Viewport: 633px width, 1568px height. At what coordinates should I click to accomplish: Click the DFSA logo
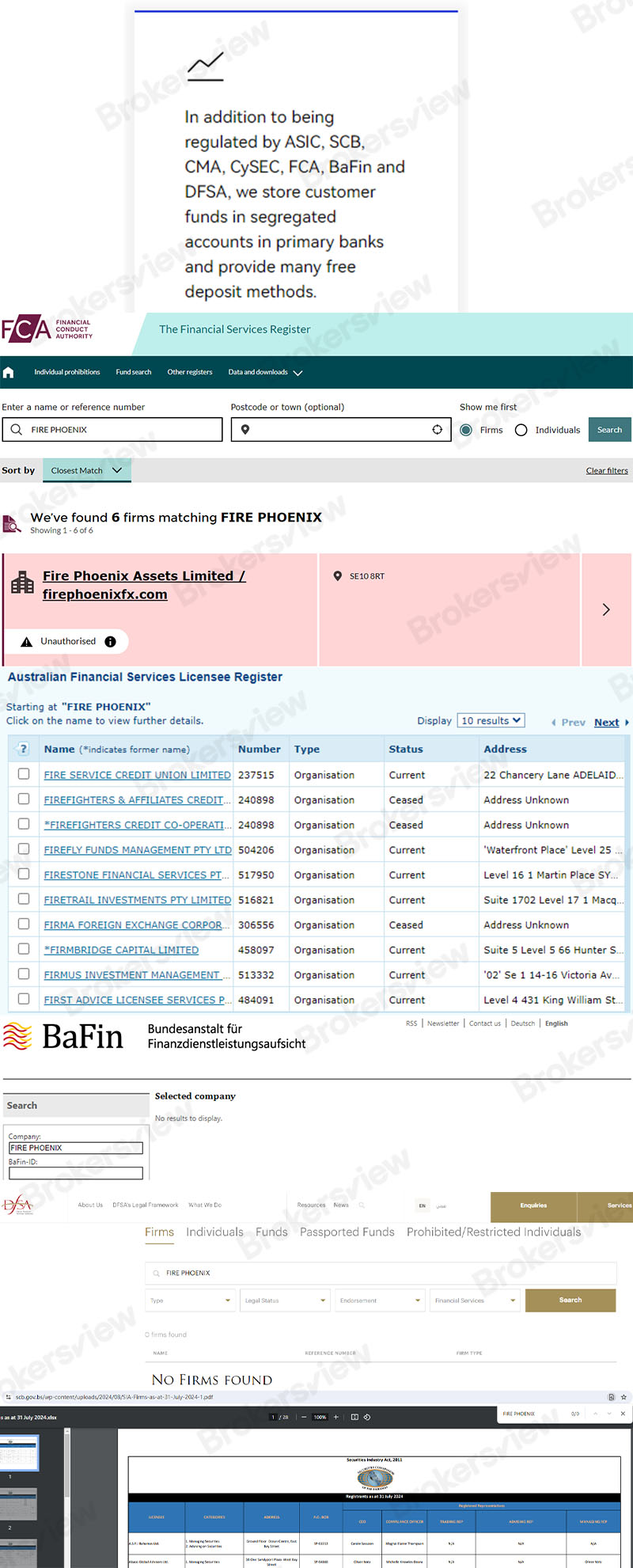17,1205
